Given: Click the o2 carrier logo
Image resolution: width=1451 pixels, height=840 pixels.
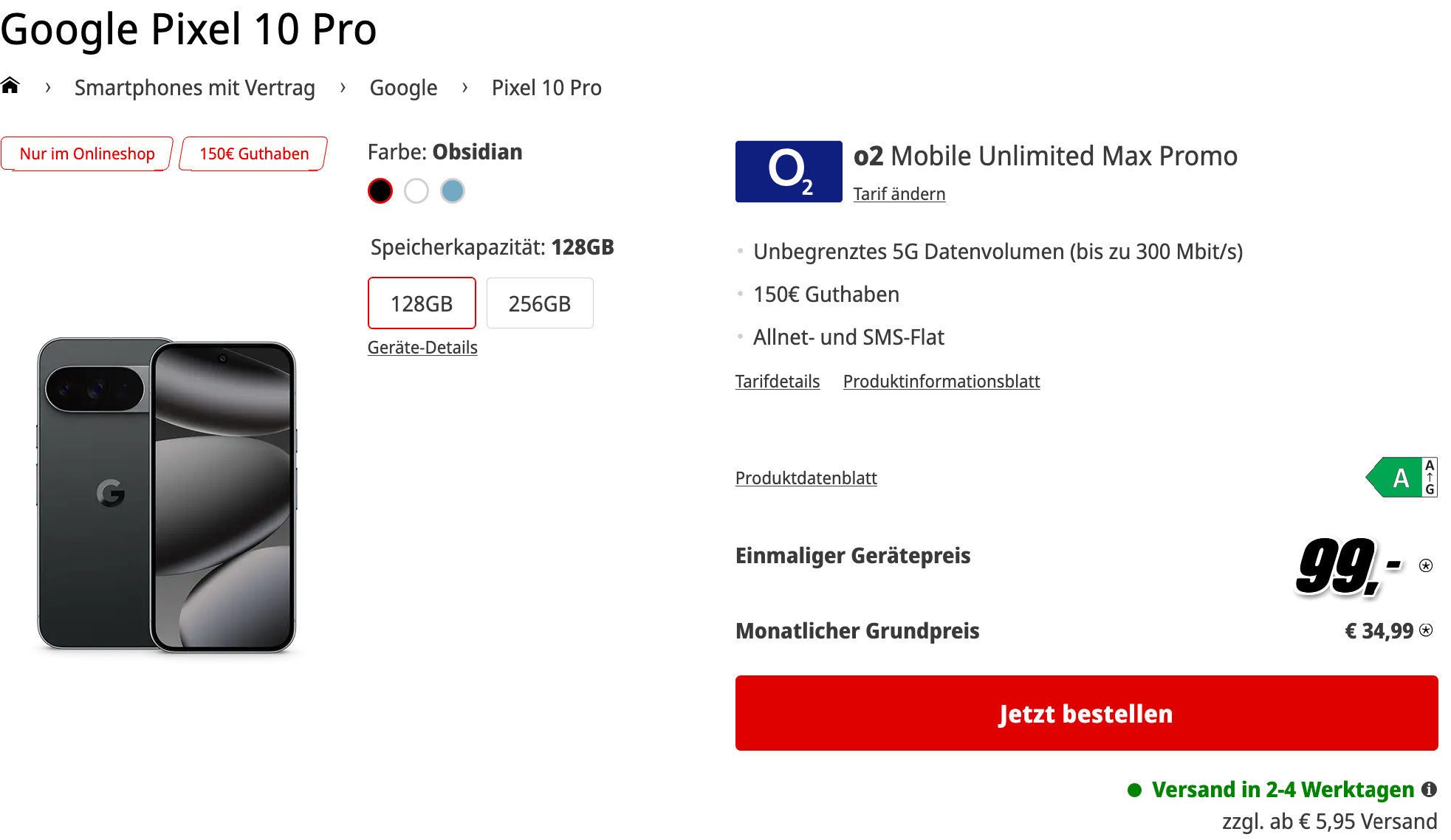Looking at the screenshot, I should [788, 171].
